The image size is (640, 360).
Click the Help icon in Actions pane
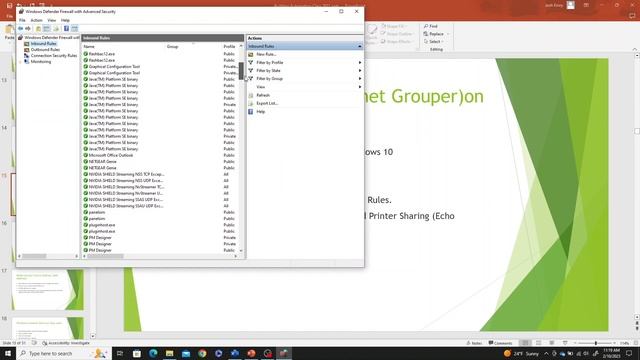coord(251,111)
